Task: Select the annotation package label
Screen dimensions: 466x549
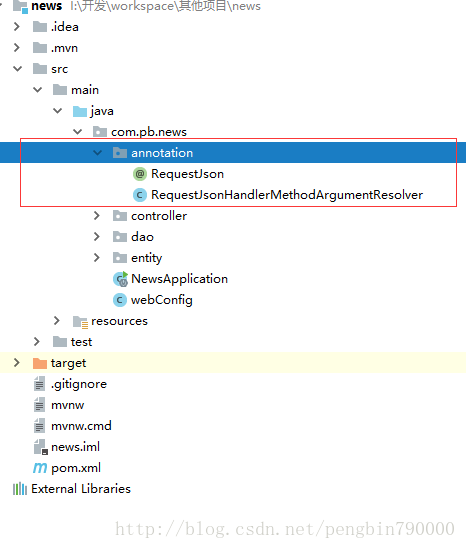Action: pos(162,153)
